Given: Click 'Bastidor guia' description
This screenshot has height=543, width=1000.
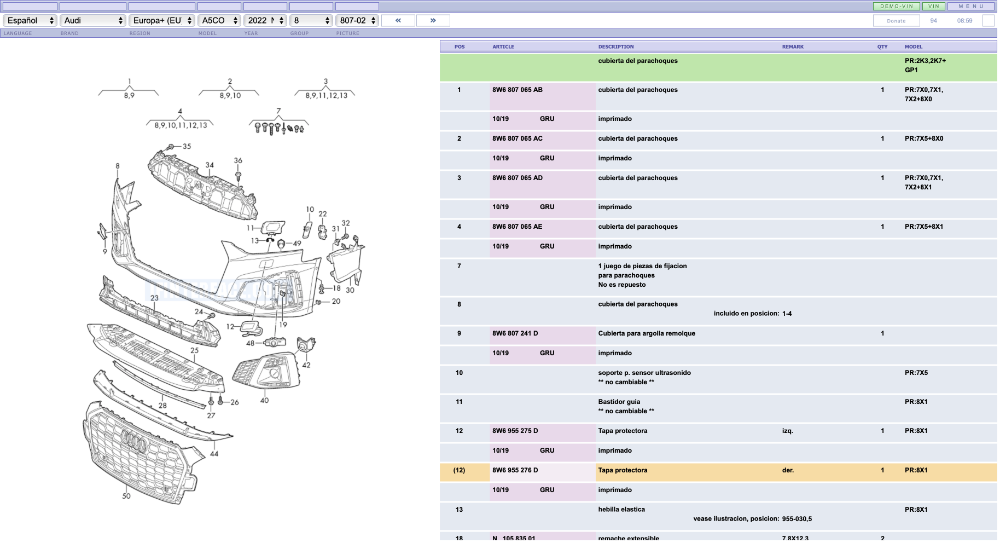Looking at the screenshot, I should point(619,402).
